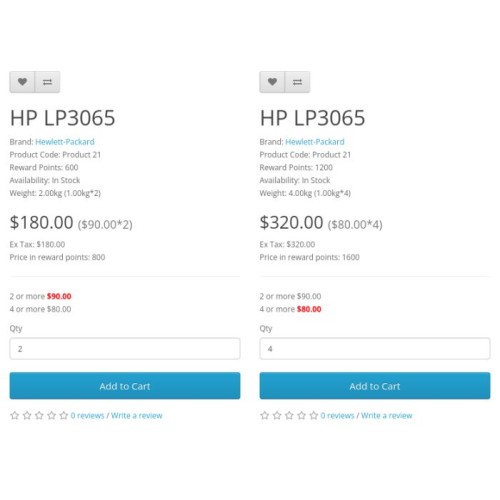Select fifth rating star under $320.00 product
500x500 pixels.
(314, 415)
